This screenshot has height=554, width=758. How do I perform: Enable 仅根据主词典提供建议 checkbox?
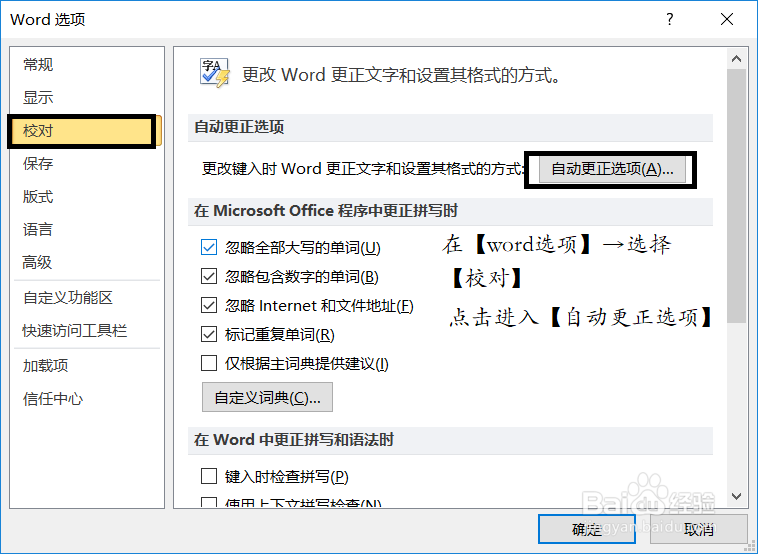(x=209, y=363)
